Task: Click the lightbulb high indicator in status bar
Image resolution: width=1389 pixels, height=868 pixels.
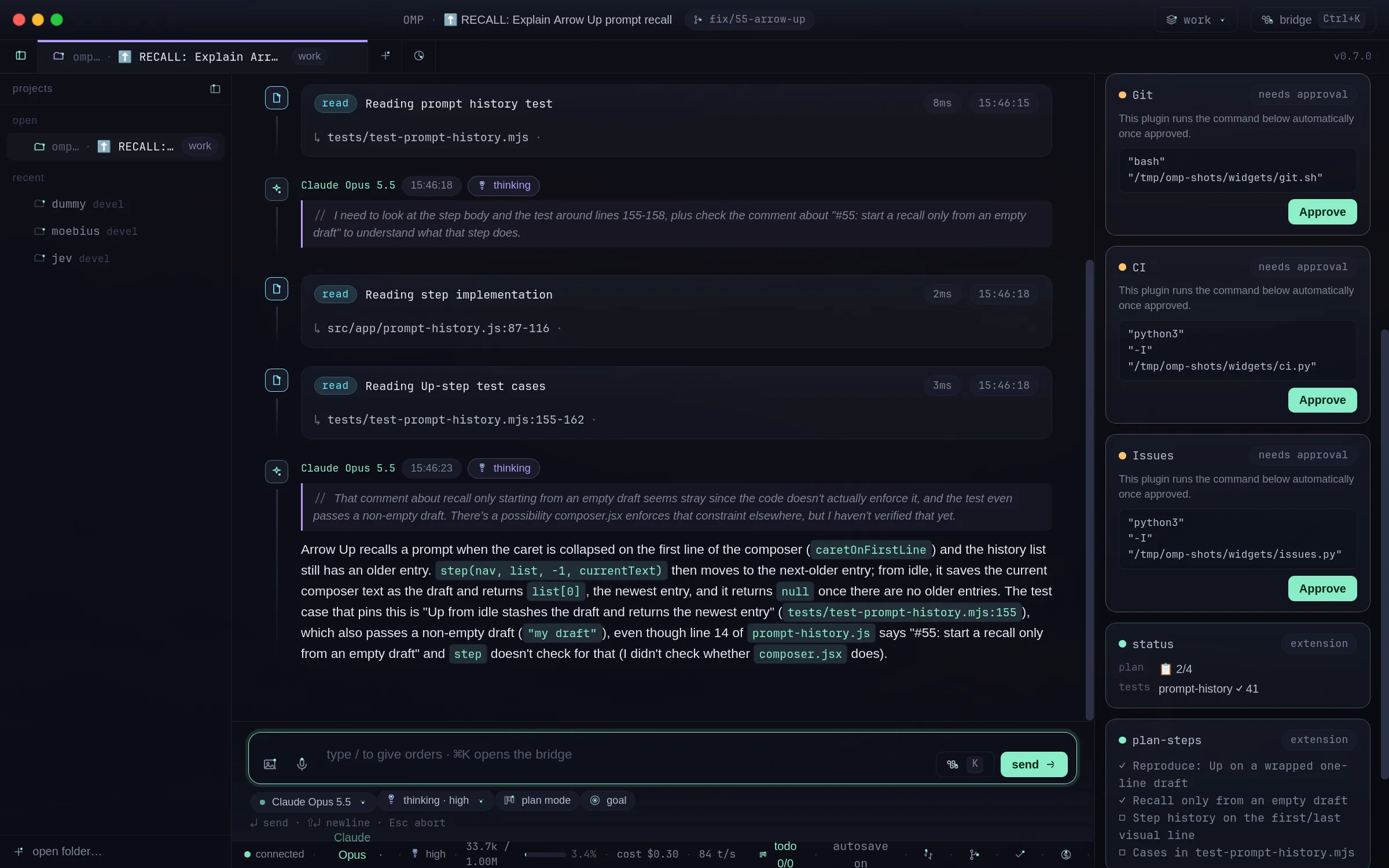Action: tap(428, 854)
